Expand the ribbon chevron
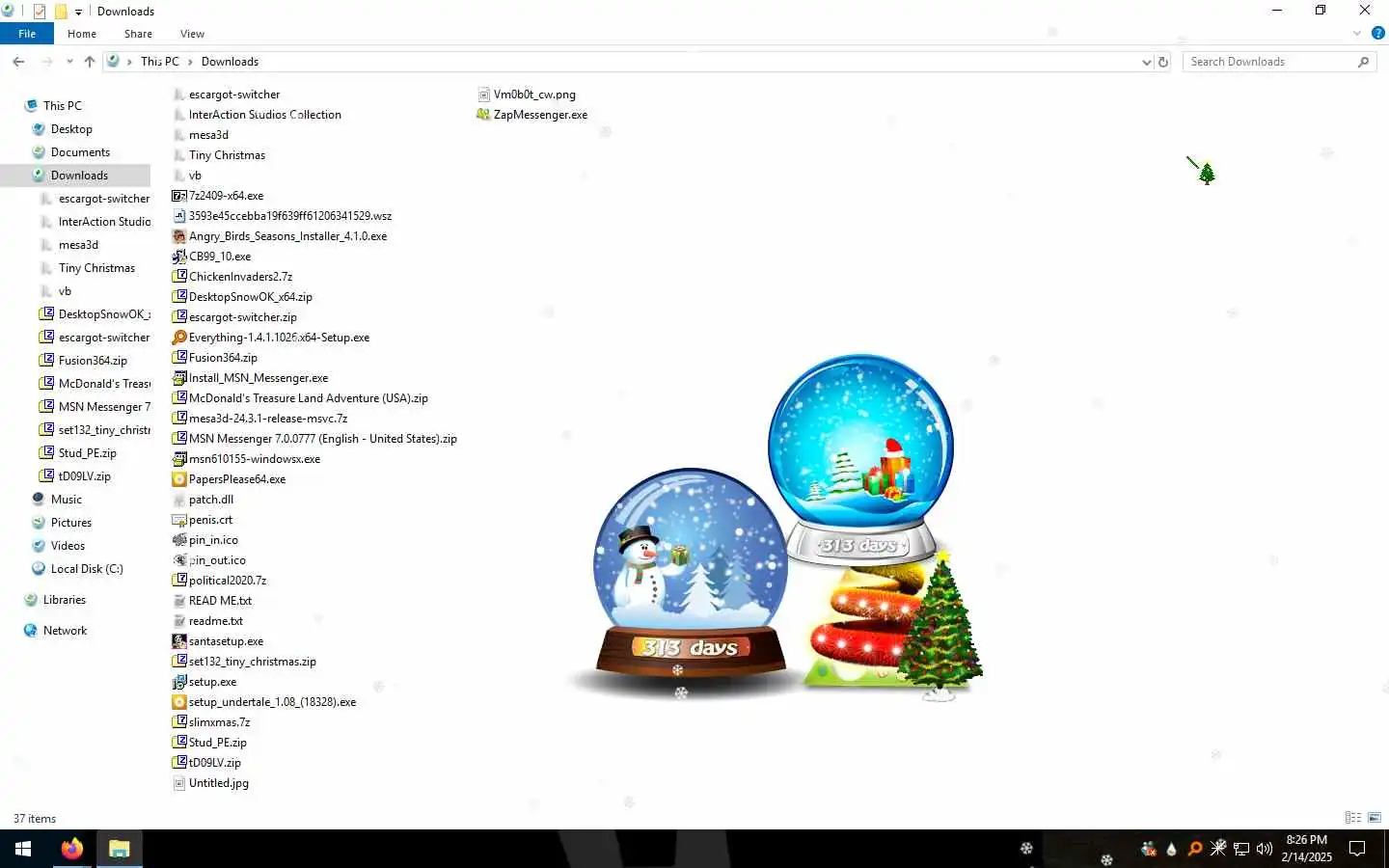The image size is (1389, 868). click(1357, 34)
